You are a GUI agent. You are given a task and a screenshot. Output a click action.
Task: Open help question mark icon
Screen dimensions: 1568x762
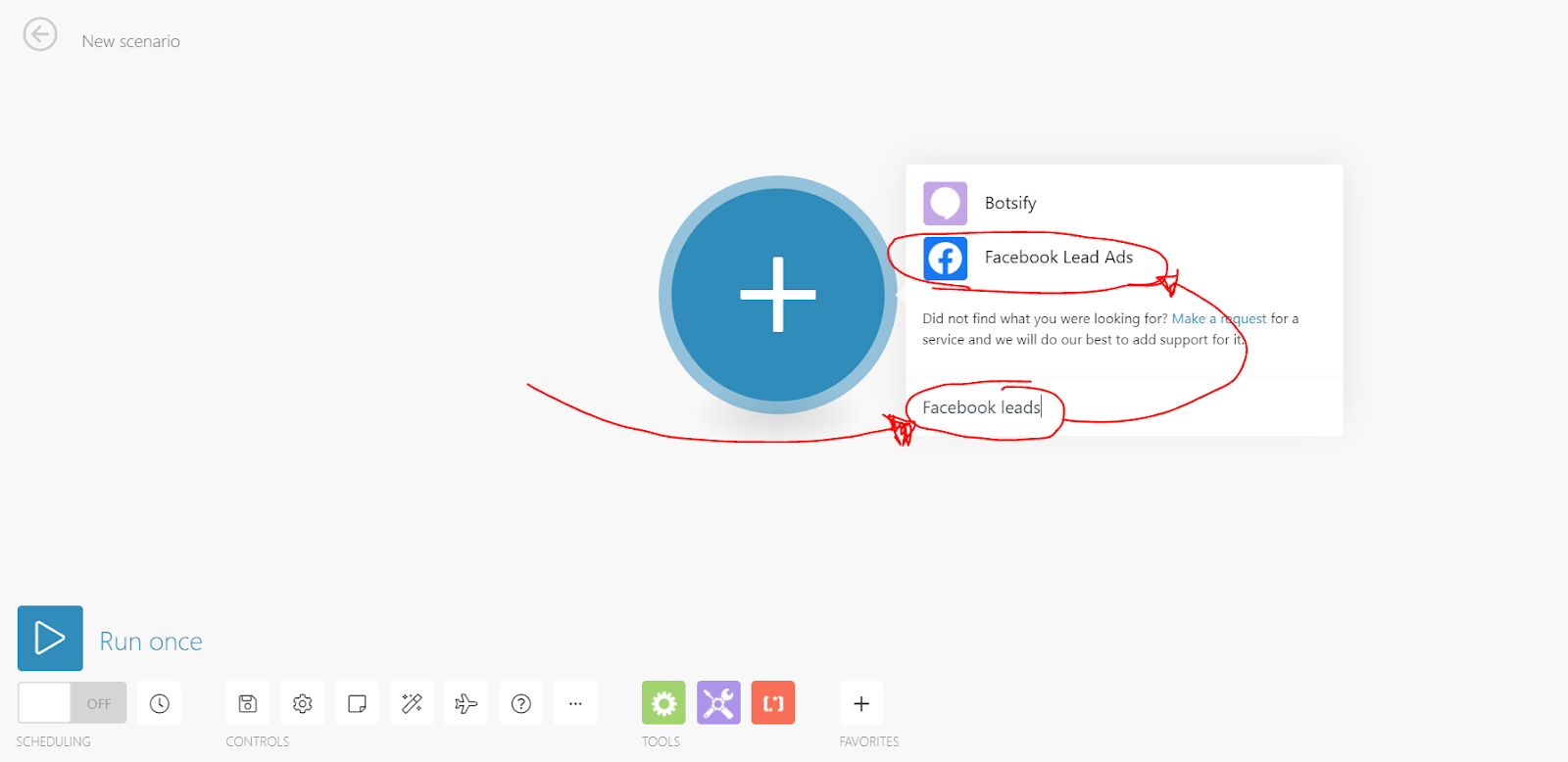click(x=521, y=703)
